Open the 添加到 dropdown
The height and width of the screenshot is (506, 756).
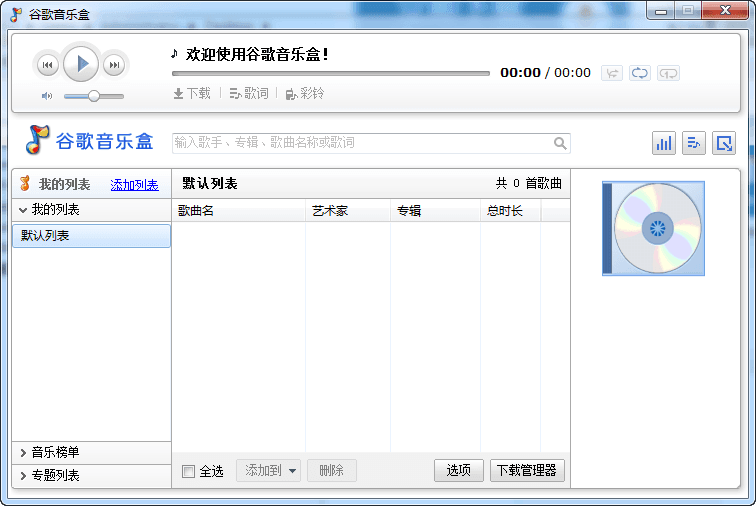(268, 470)
